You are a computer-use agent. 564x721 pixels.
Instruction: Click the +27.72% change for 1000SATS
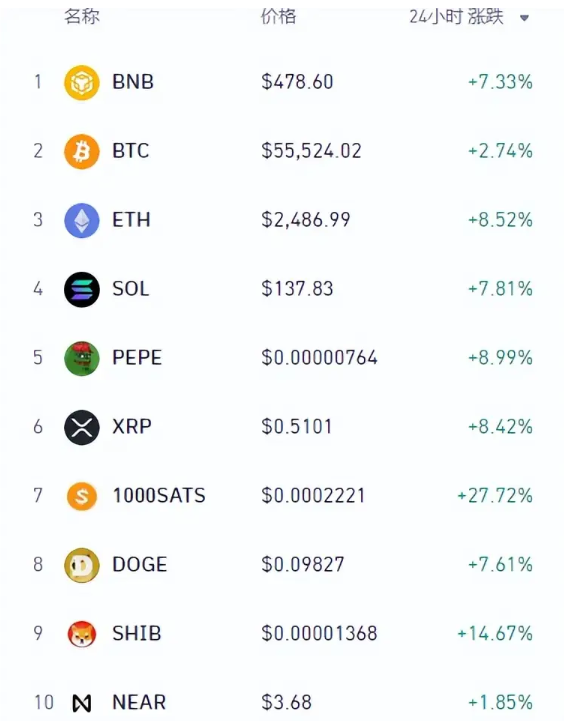click(x=495, y=496)
